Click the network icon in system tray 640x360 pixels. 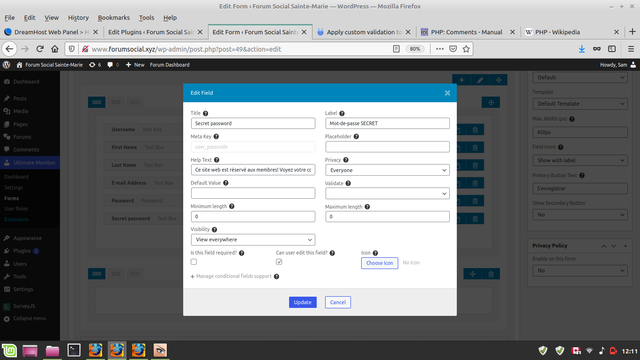point(589,351)
